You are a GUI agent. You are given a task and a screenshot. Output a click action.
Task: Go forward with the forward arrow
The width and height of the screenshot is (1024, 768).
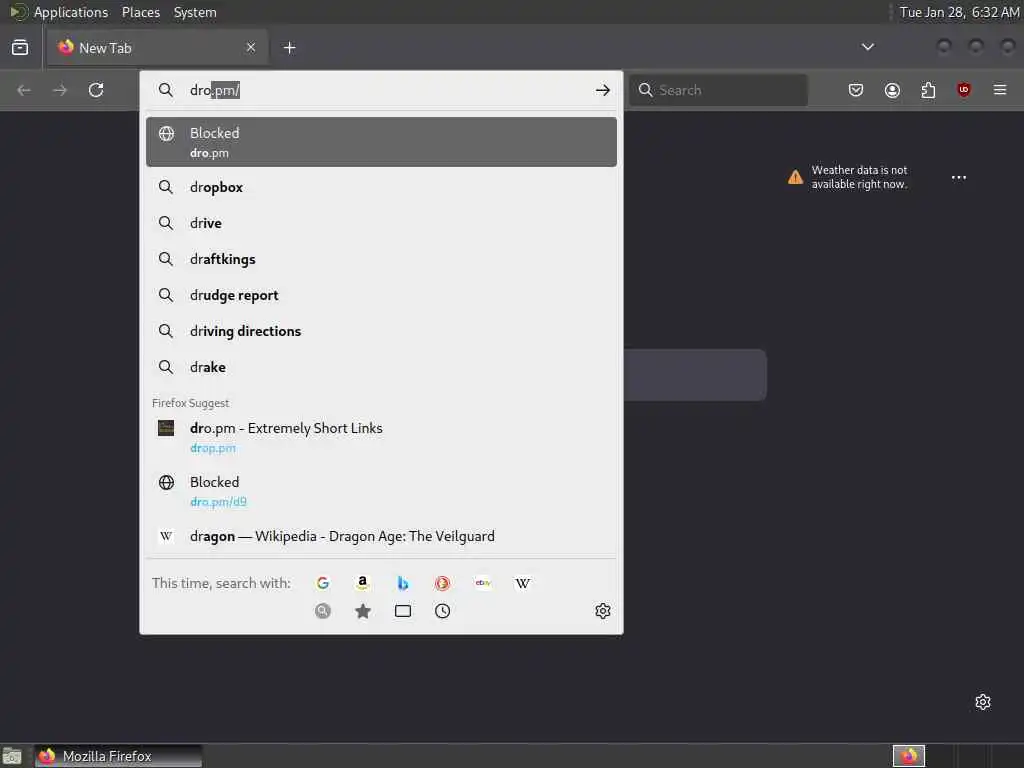coord(60,90)
